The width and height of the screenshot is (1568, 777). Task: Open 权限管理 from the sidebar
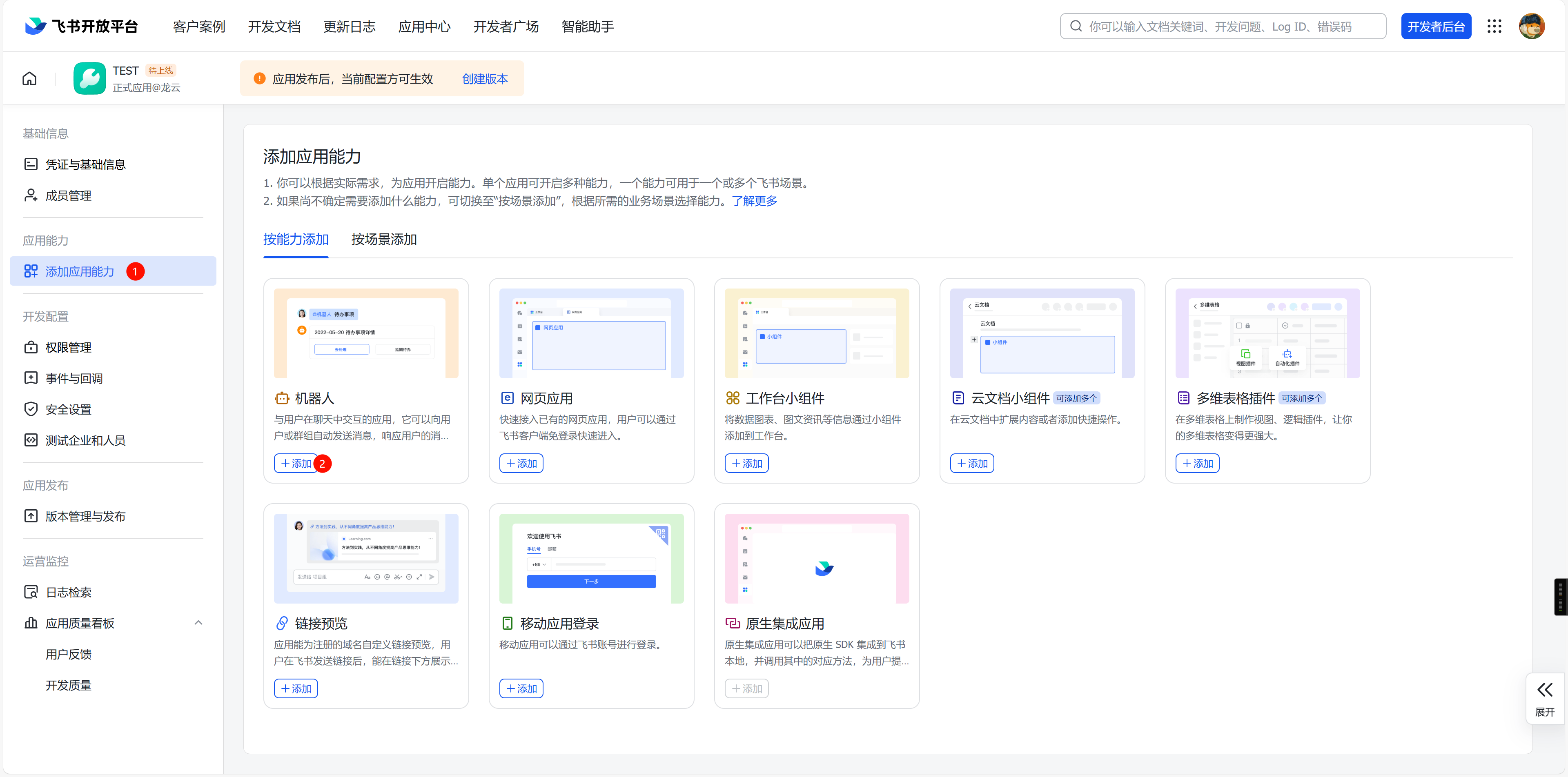[x=68, y=347]
